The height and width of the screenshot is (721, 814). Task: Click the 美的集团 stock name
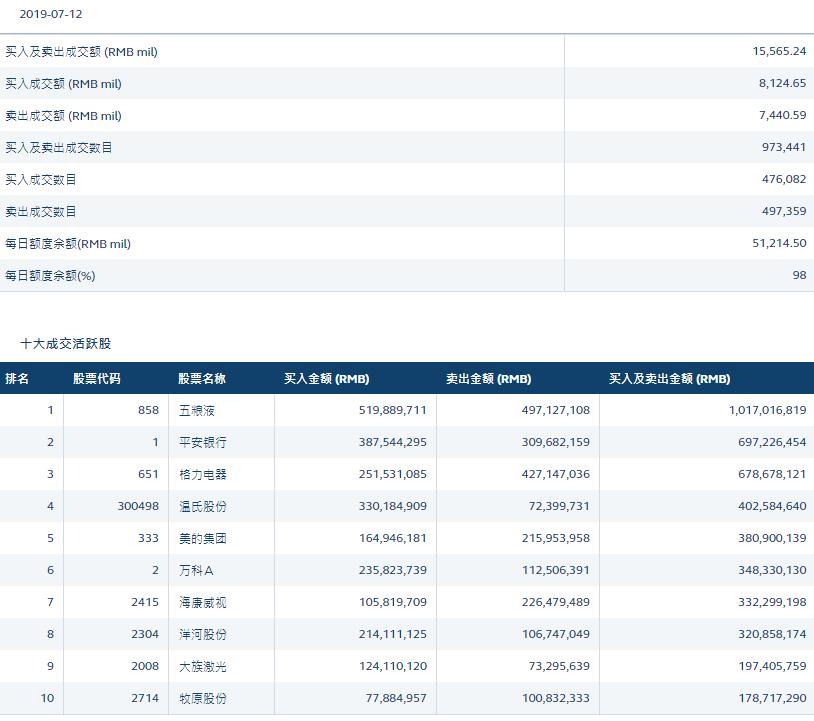[202, 538]
